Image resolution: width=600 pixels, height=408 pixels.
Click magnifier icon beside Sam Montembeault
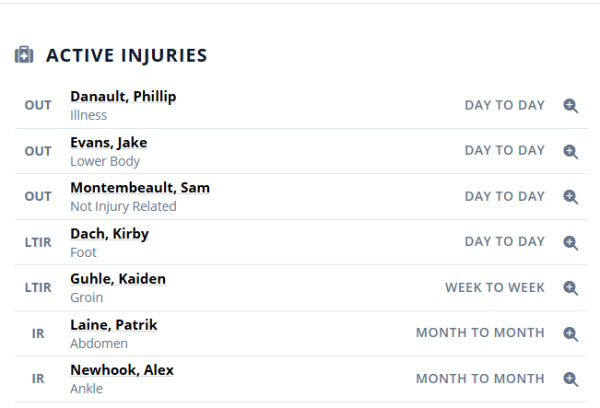(571, 197)
